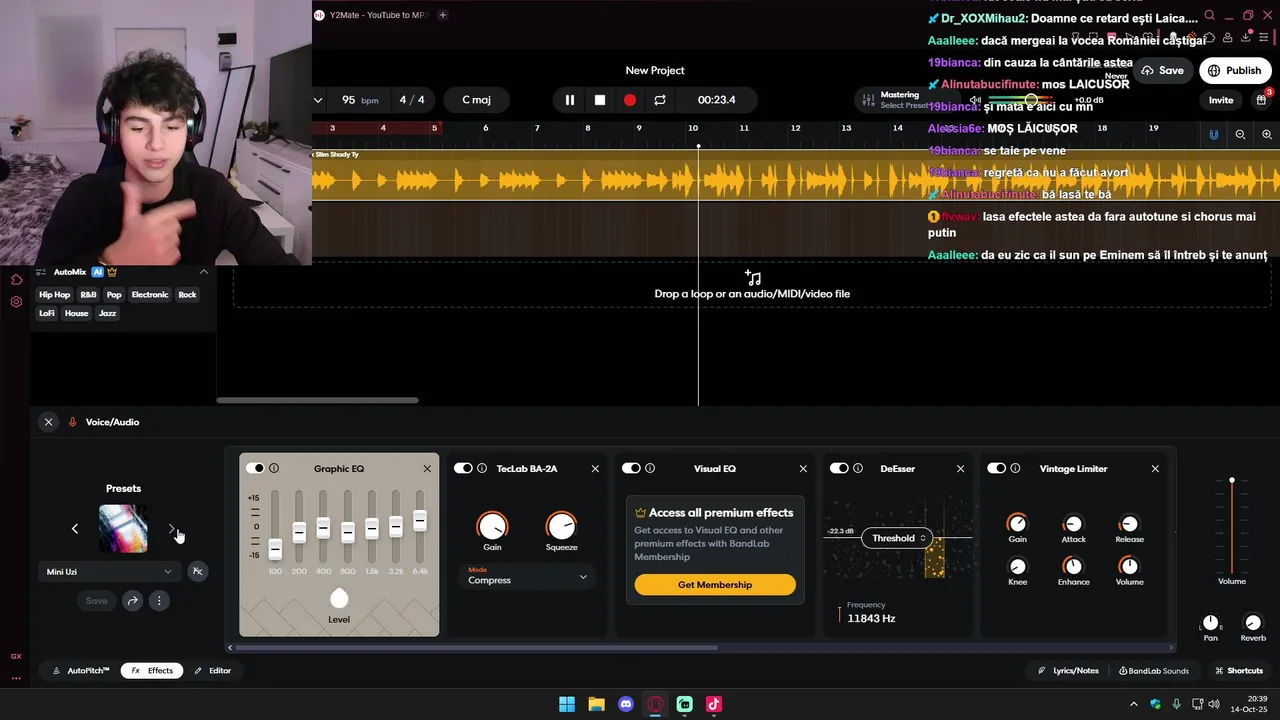Viewport: 1280px width, 720px height.
Task: Click the Save project button
Action: [1162, 71]
